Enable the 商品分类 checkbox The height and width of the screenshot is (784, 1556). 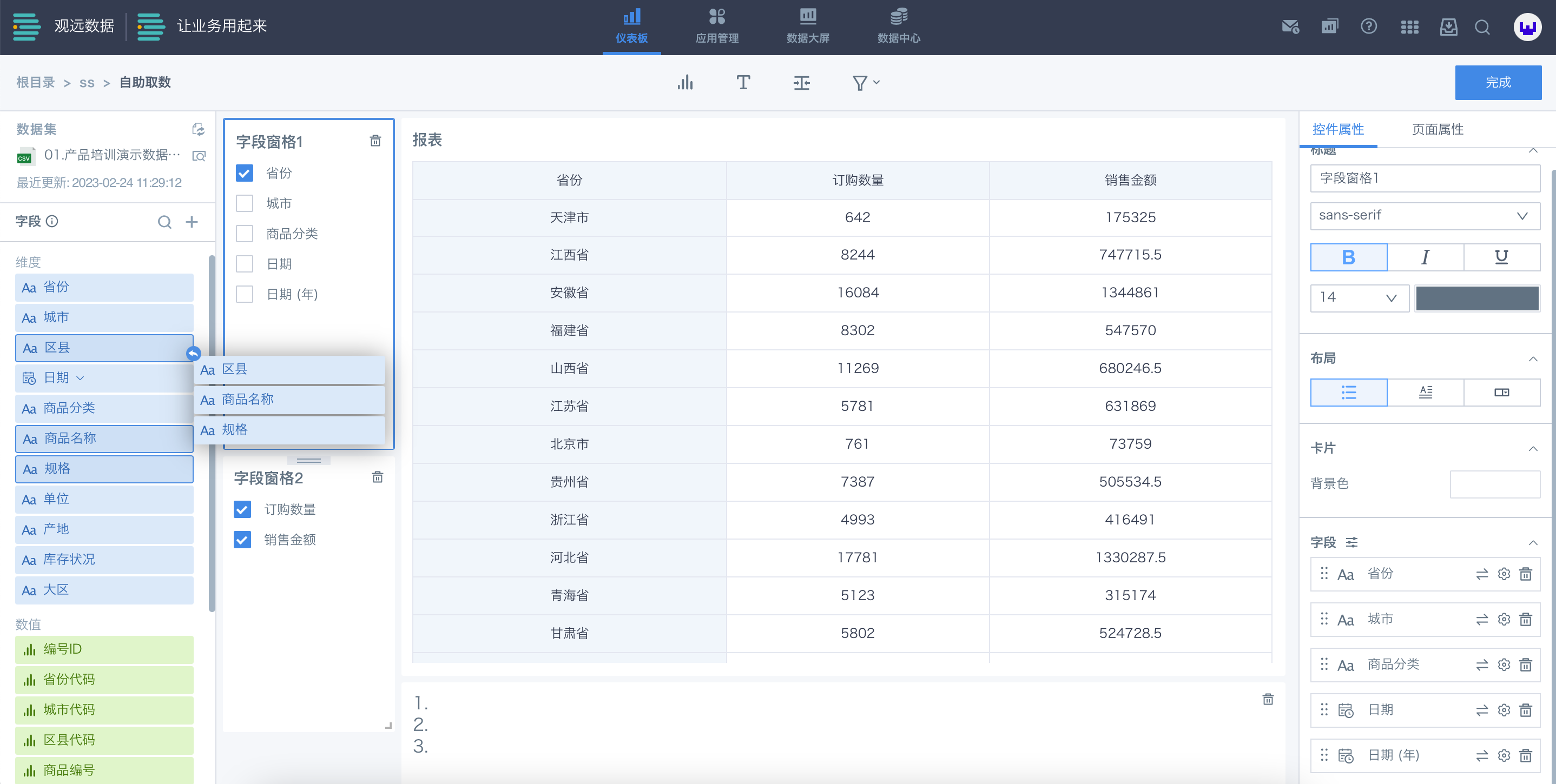(x=245, y=234)
